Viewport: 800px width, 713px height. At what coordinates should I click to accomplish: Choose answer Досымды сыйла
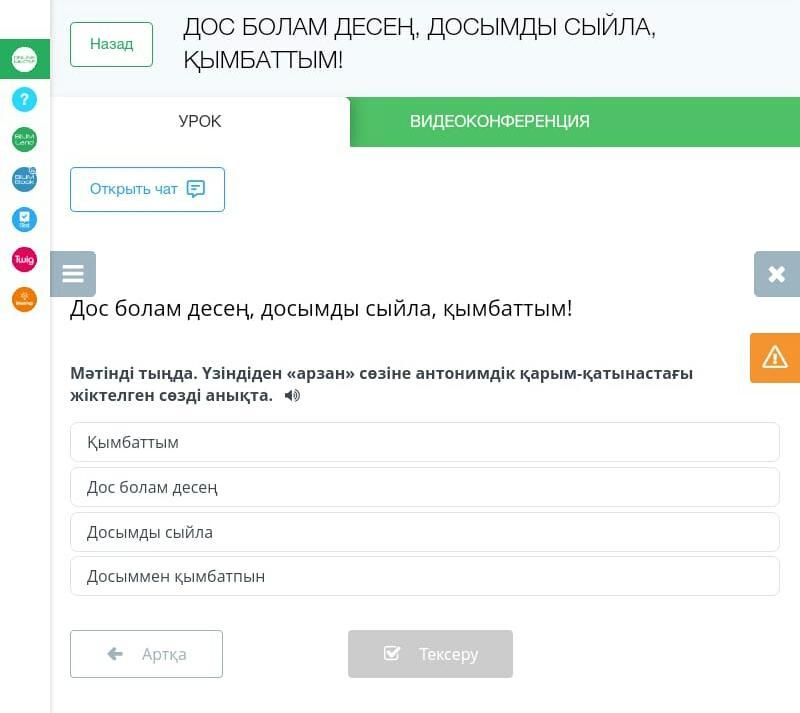424,532
